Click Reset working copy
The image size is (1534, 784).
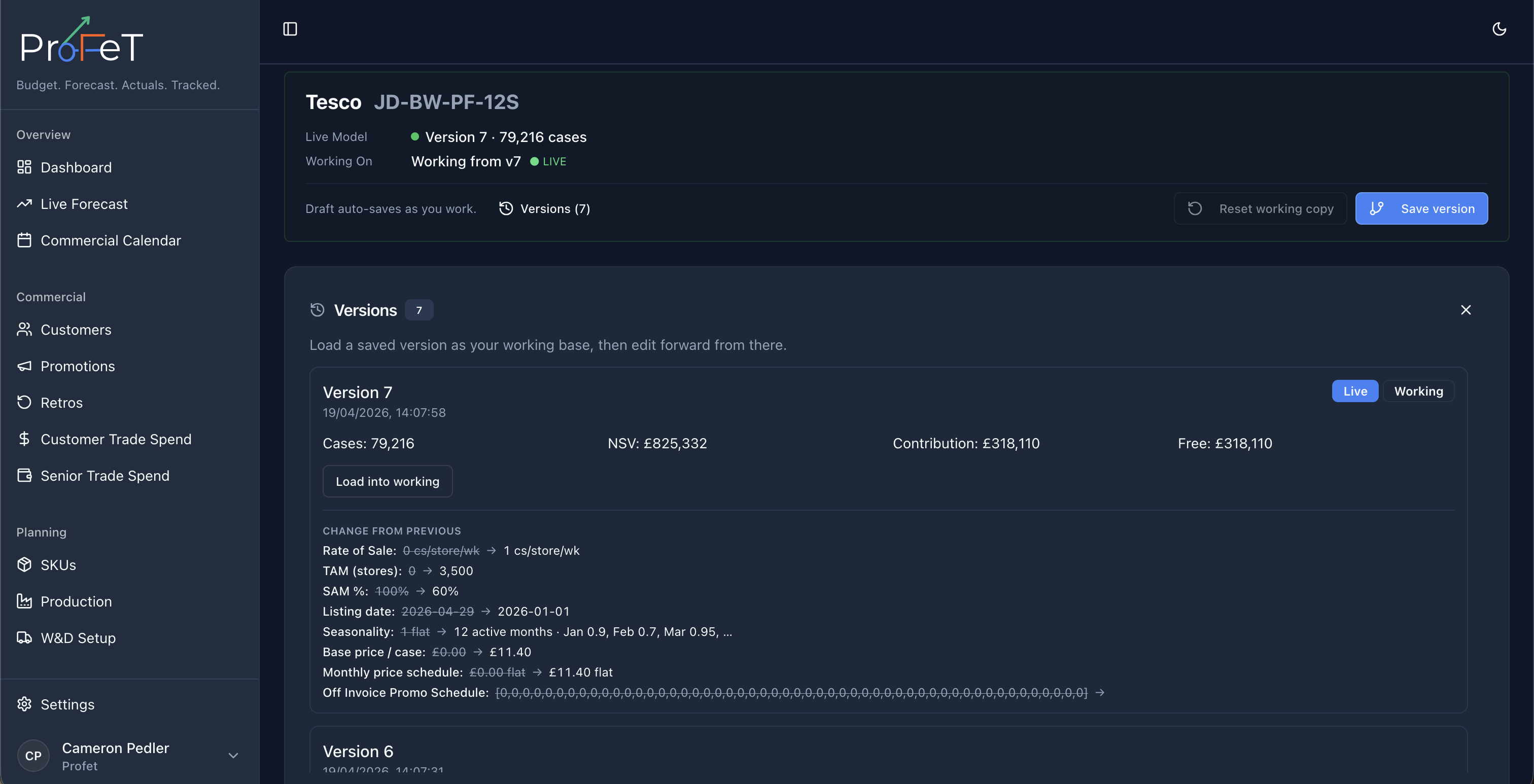tap(1260, 208)
